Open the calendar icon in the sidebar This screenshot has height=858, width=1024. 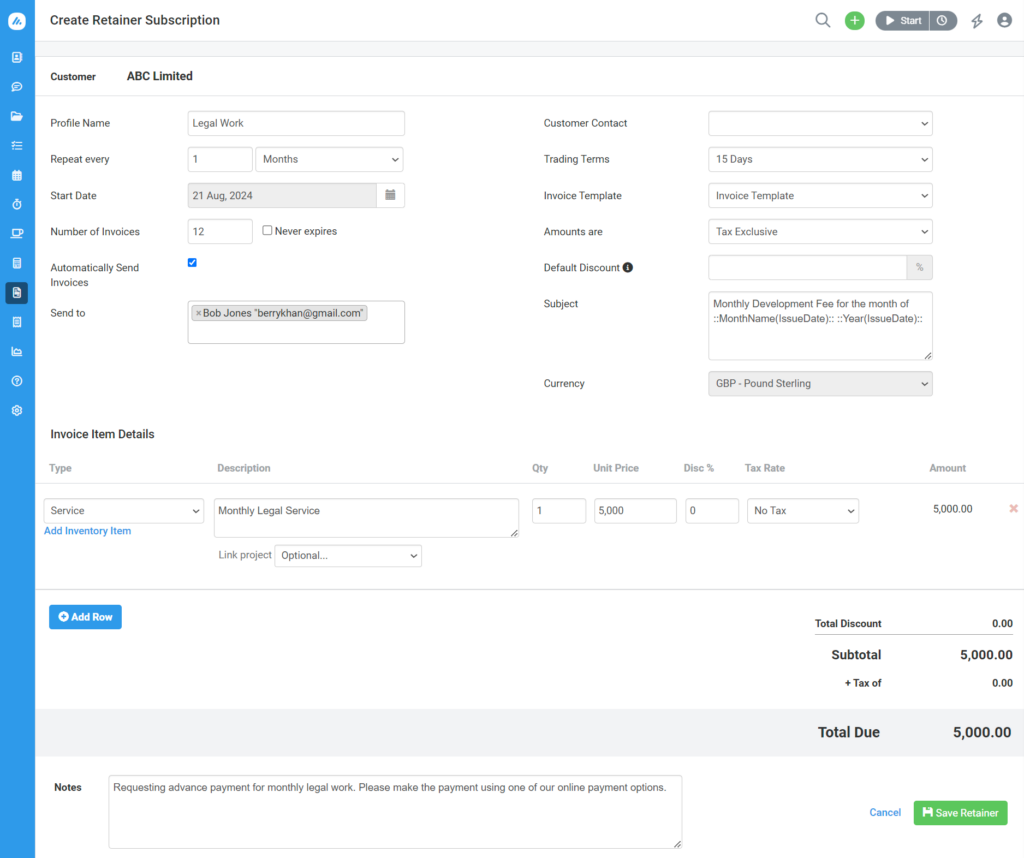(x=17, y=175)
